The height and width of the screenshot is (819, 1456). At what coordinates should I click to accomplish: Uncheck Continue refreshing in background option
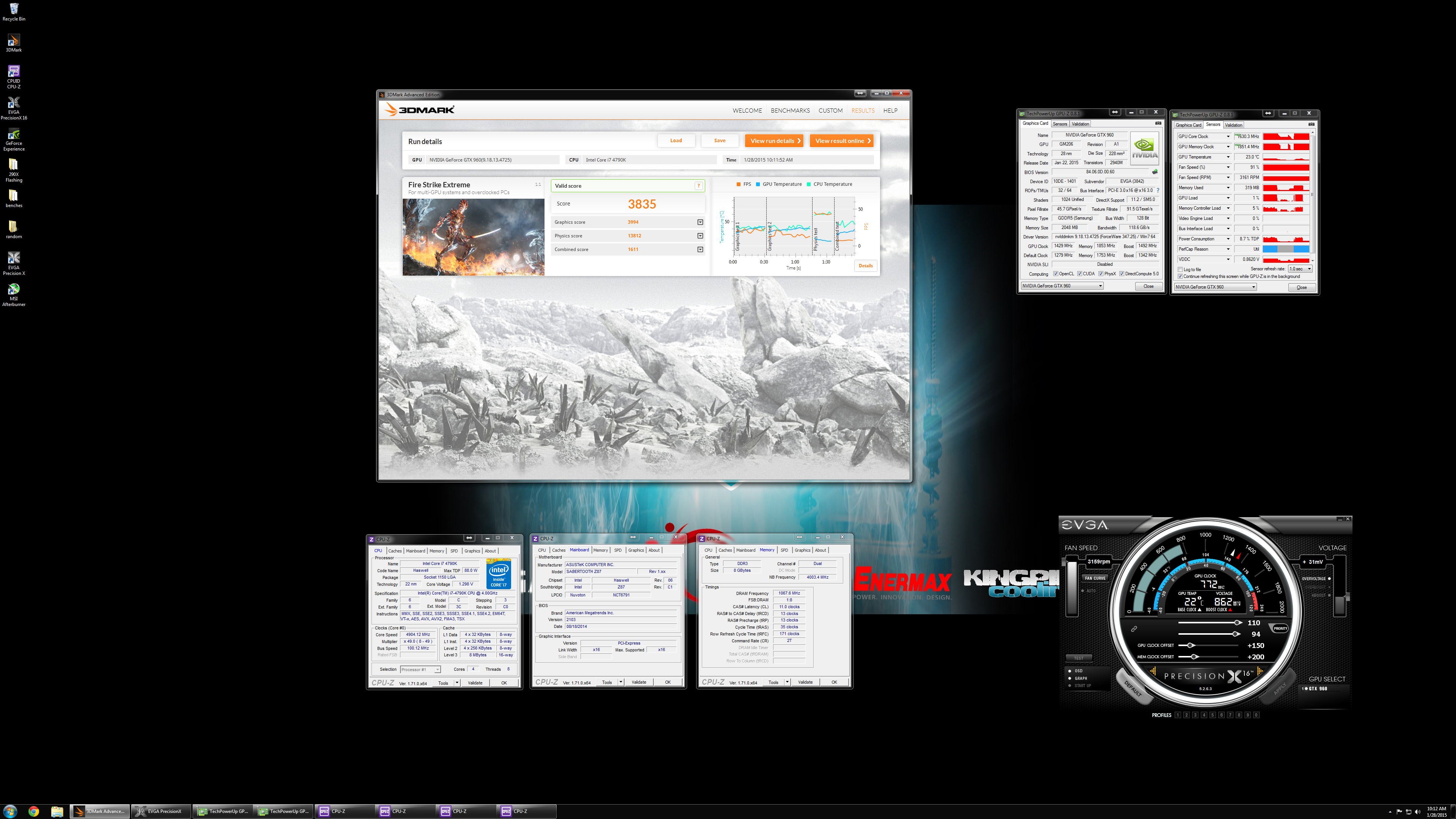click(1180, 276)
